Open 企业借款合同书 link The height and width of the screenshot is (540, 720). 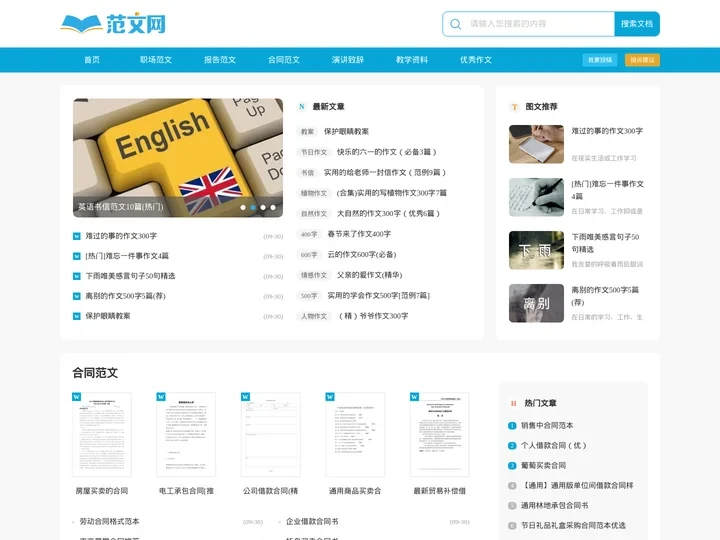tap(312, 522)
